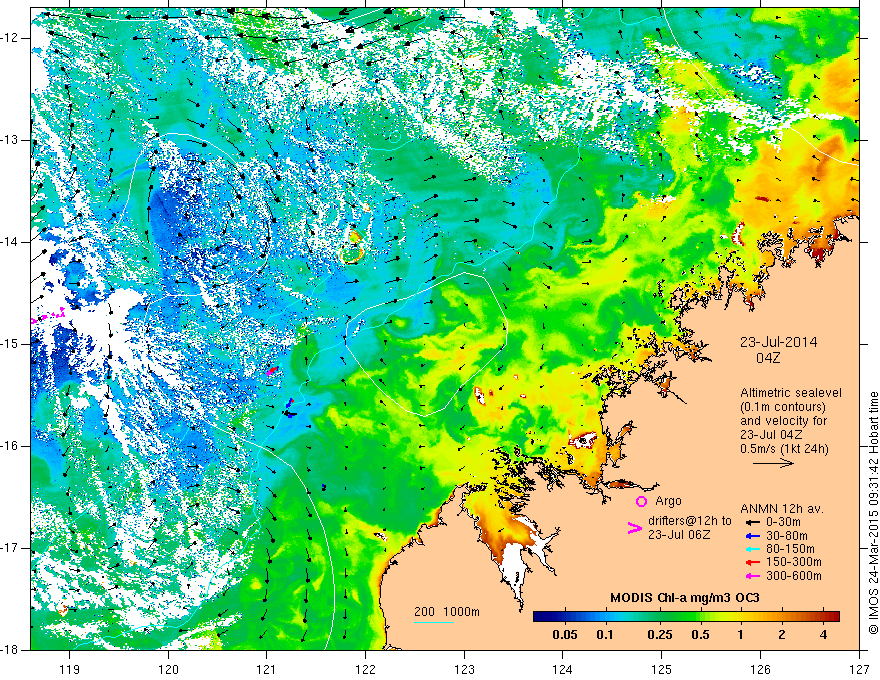Click the magenta 300-600m arrow in legend
This screenshot has width=880, height=680.
[x=751, y=576]
